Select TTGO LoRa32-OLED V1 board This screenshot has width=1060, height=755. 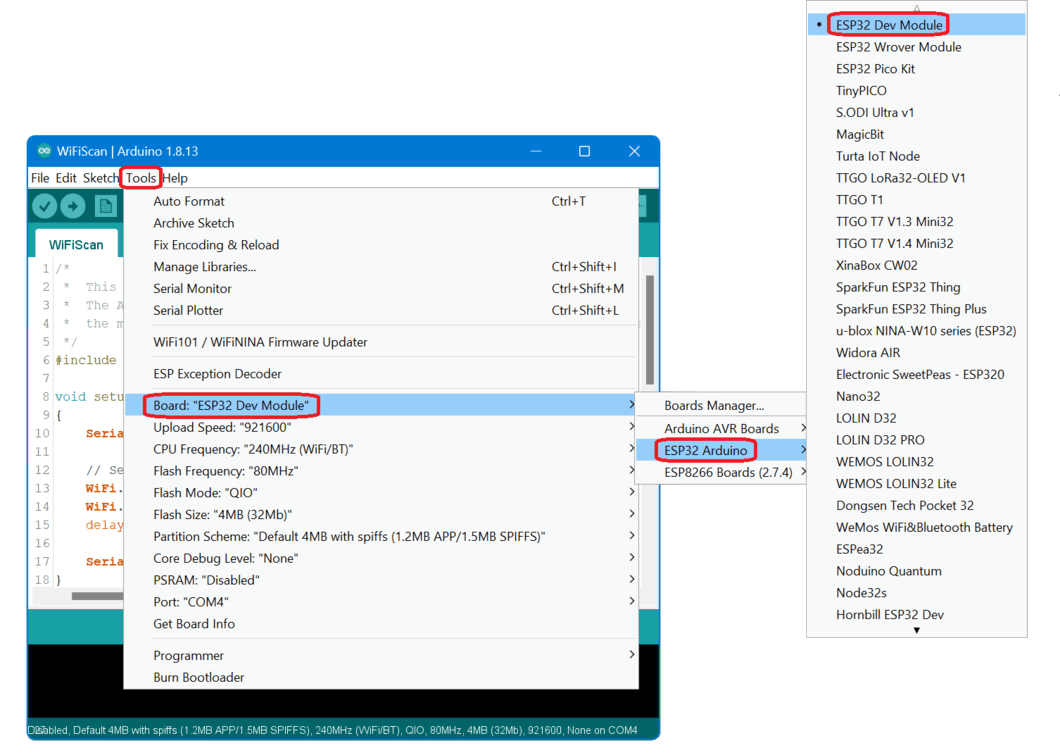(x=917, y=178)
